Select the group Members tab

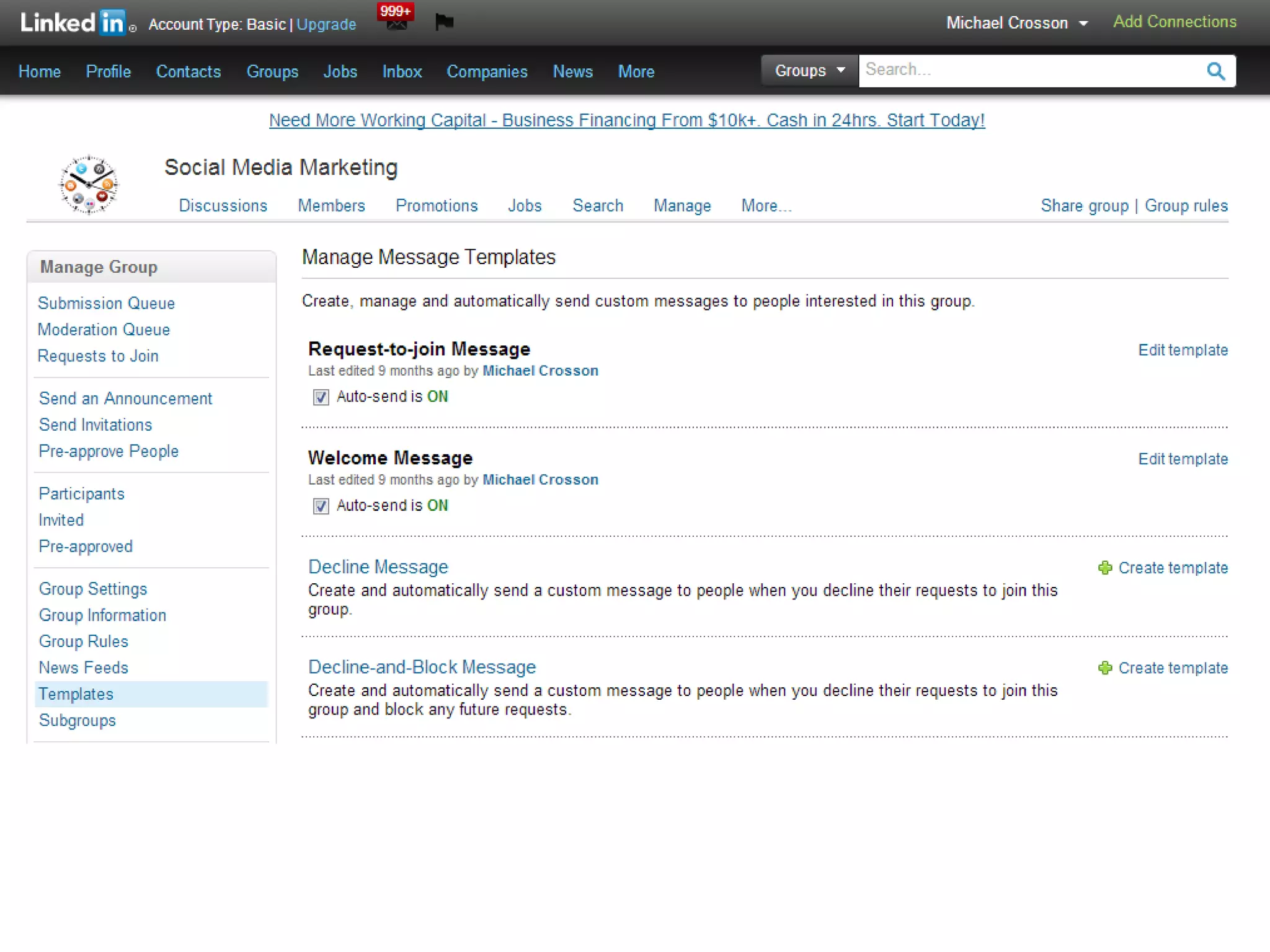331,206
